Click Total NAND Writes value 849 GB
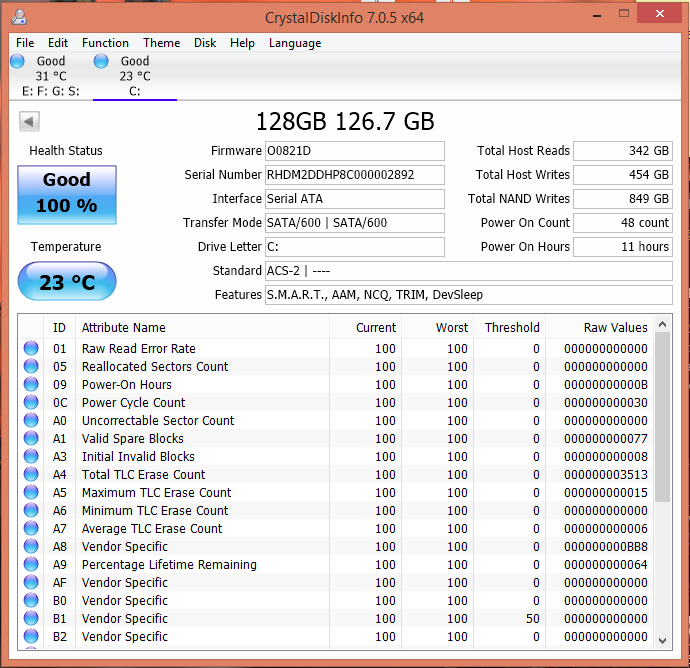 click(x=623, y=199)
